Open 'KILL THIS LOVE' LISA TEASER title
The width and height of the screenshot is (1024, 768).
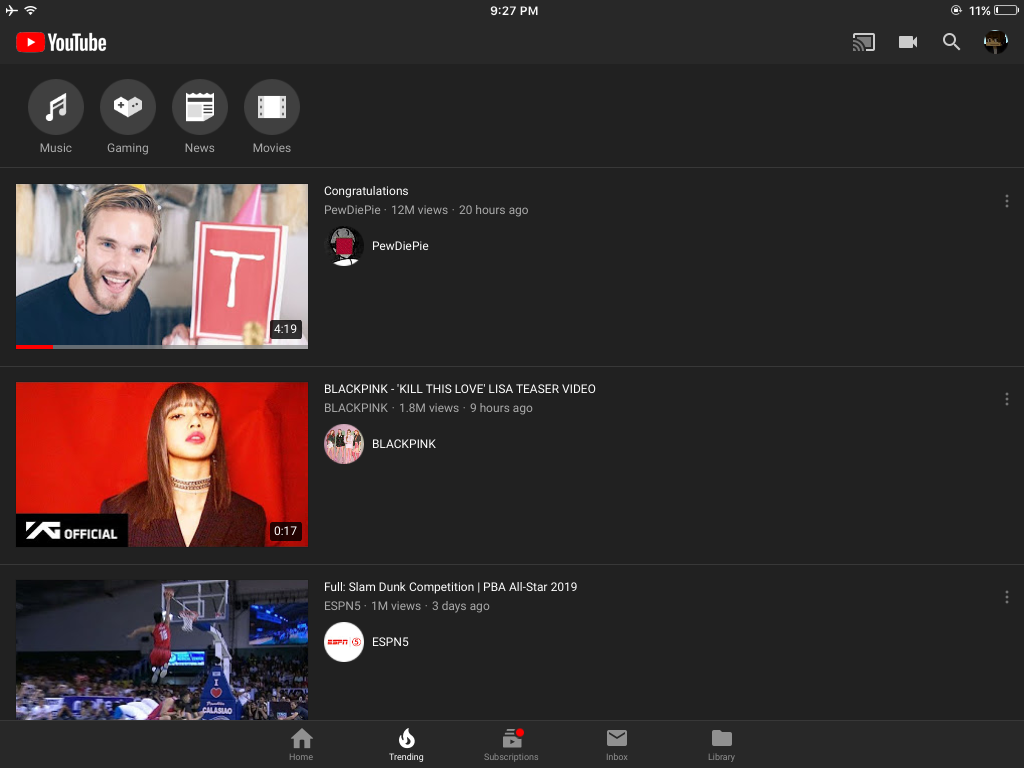460,389
